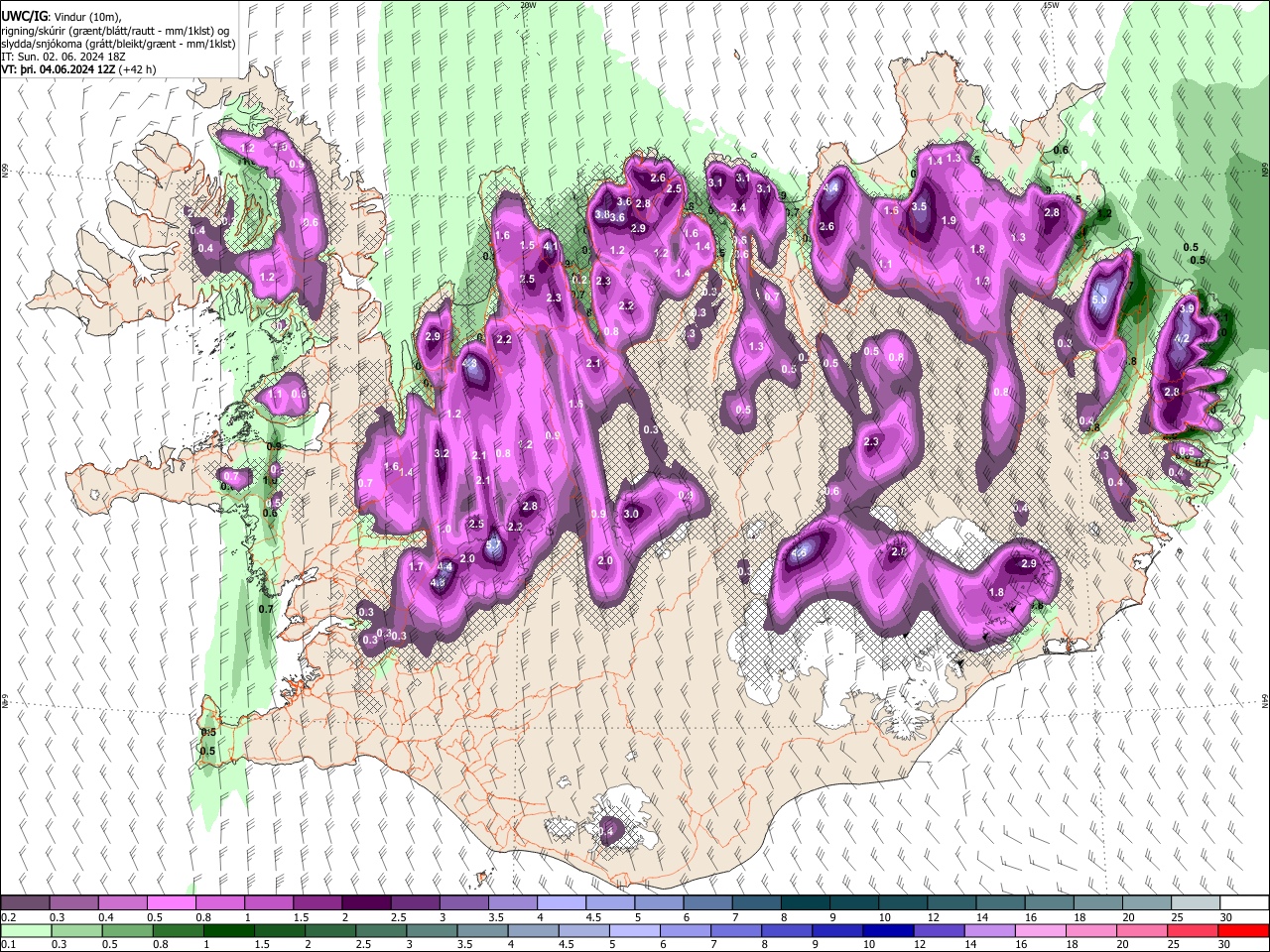The height and width of the screenshot is (952, 1270).
Task: Click the 3 gray-green swatch on the rain scale
Action: [432, 930]
